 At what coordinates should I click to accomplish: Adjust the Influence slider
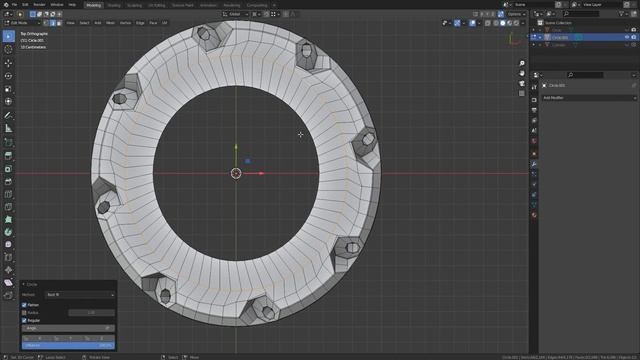coord(68,345)
